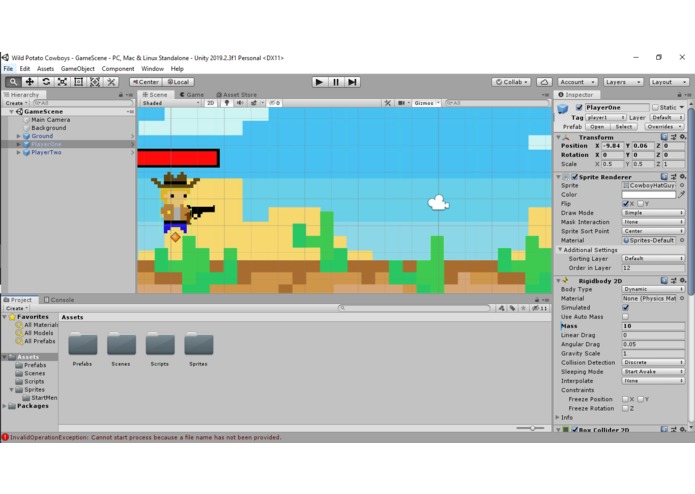
Task: Toggle Sprite Renderer enabled checkbox
Action: pos(575,177)
